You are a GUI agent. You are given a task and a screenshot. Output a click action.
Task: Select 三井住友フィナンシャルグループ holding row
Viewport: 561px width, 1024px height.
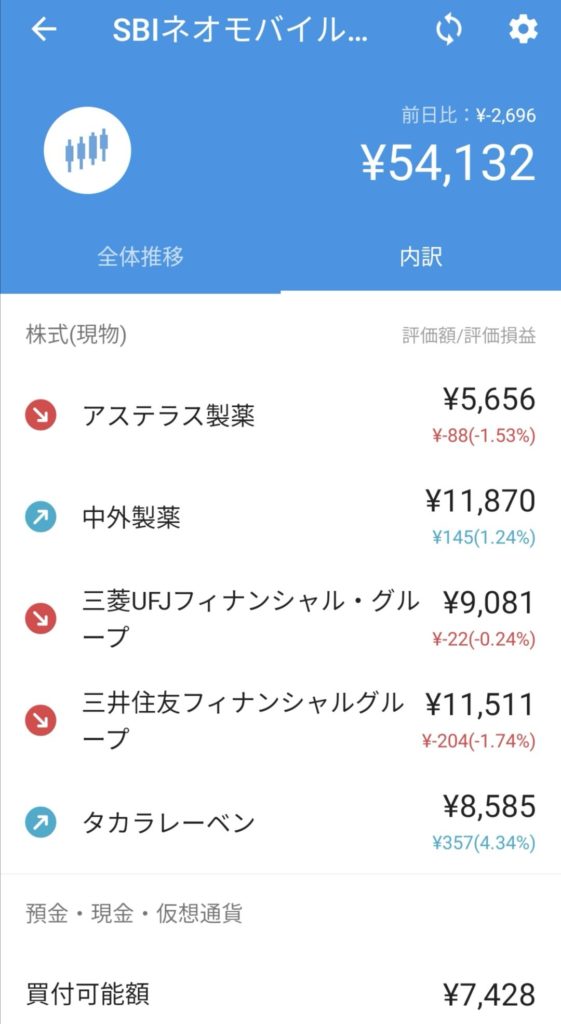[280, 721]
